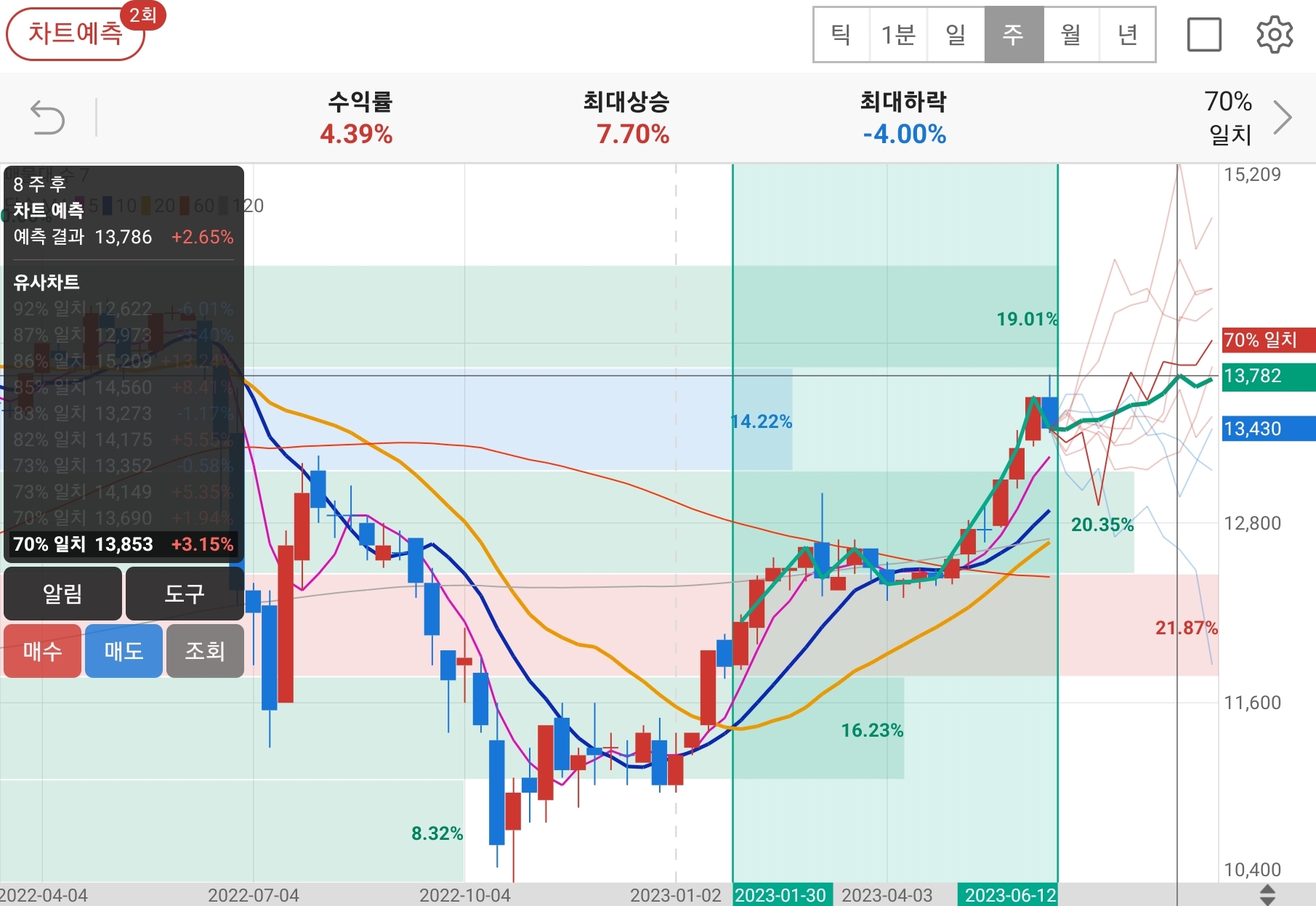Tap the blue 매도 sell button
This screenshot has height=906, width=1316.
(x=124, y=651)
